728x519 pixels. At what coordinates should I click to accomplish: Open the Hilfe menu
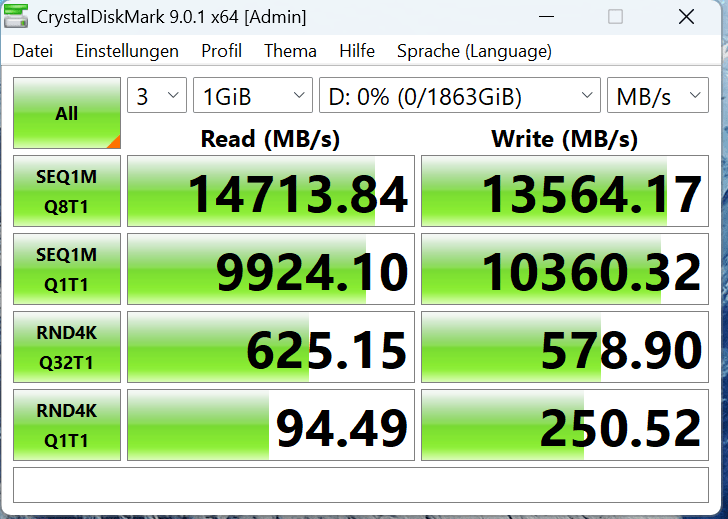click(x=357, y=51)
